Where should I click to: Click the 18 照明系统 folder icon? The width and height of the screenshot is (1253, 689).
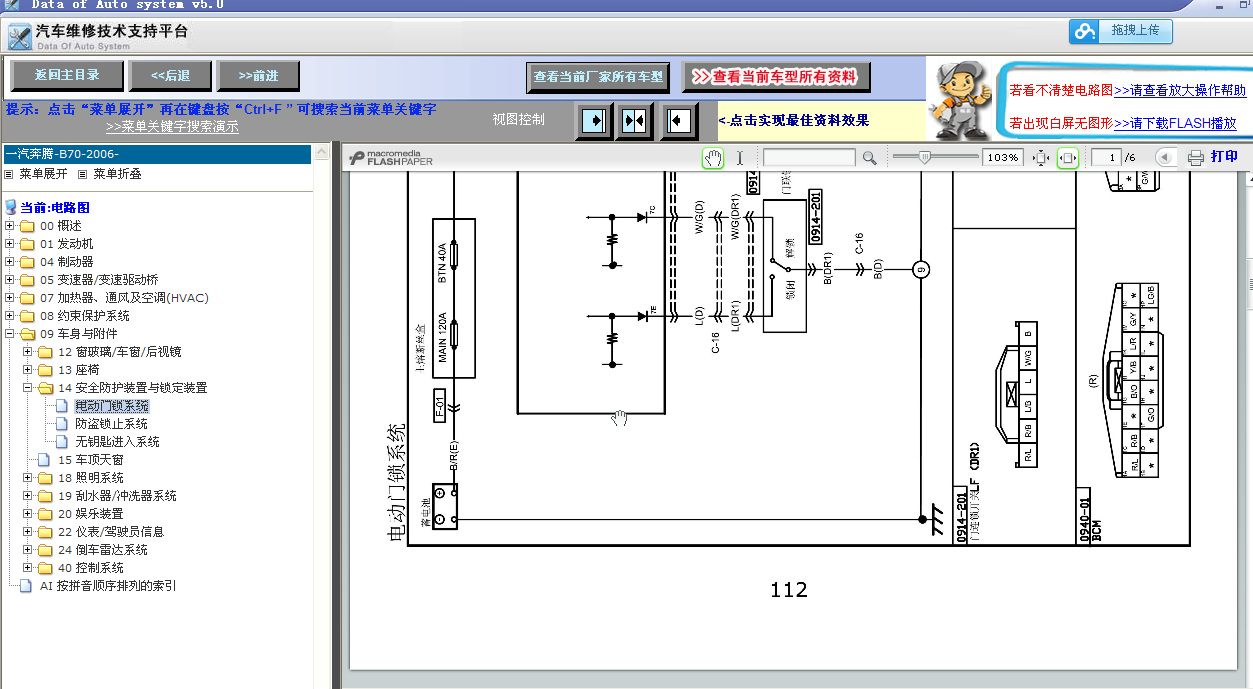point(45,478)
